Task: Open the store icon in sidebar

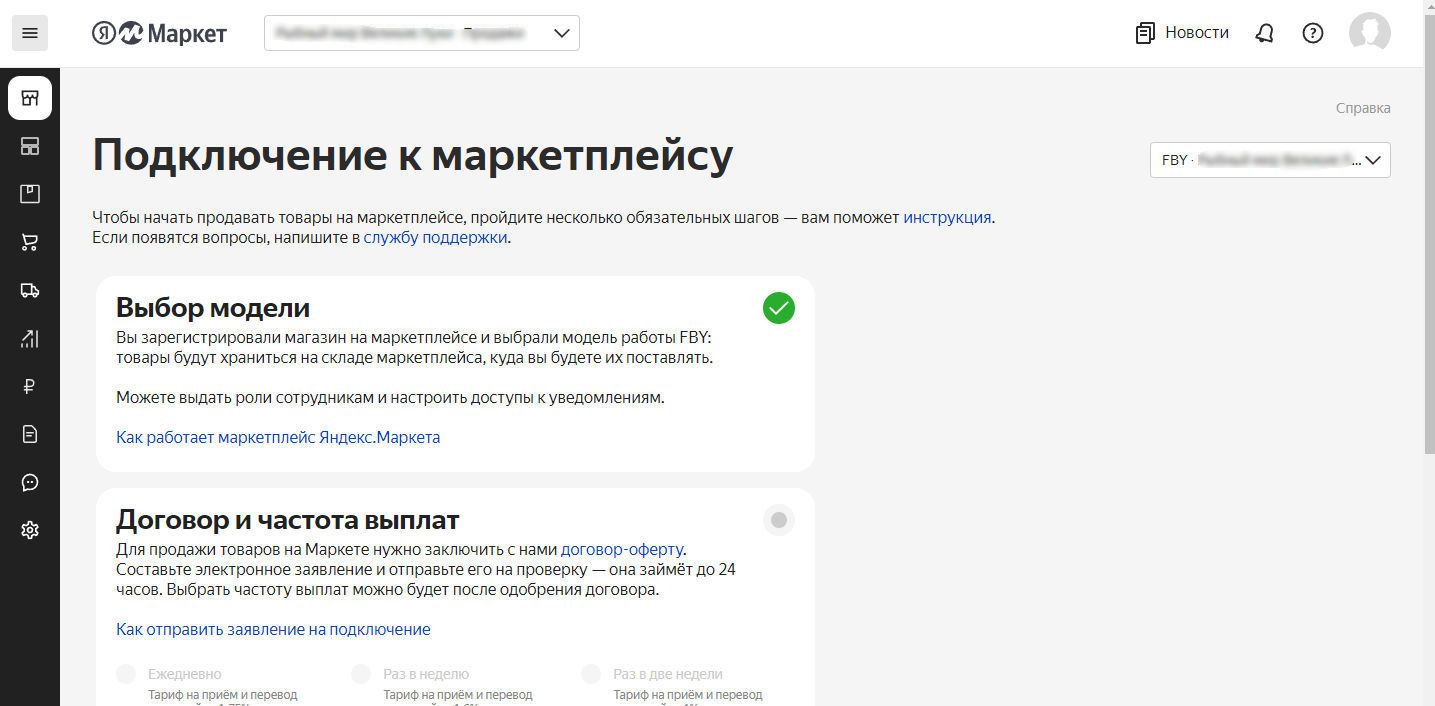Action: [x=30, y=98]
